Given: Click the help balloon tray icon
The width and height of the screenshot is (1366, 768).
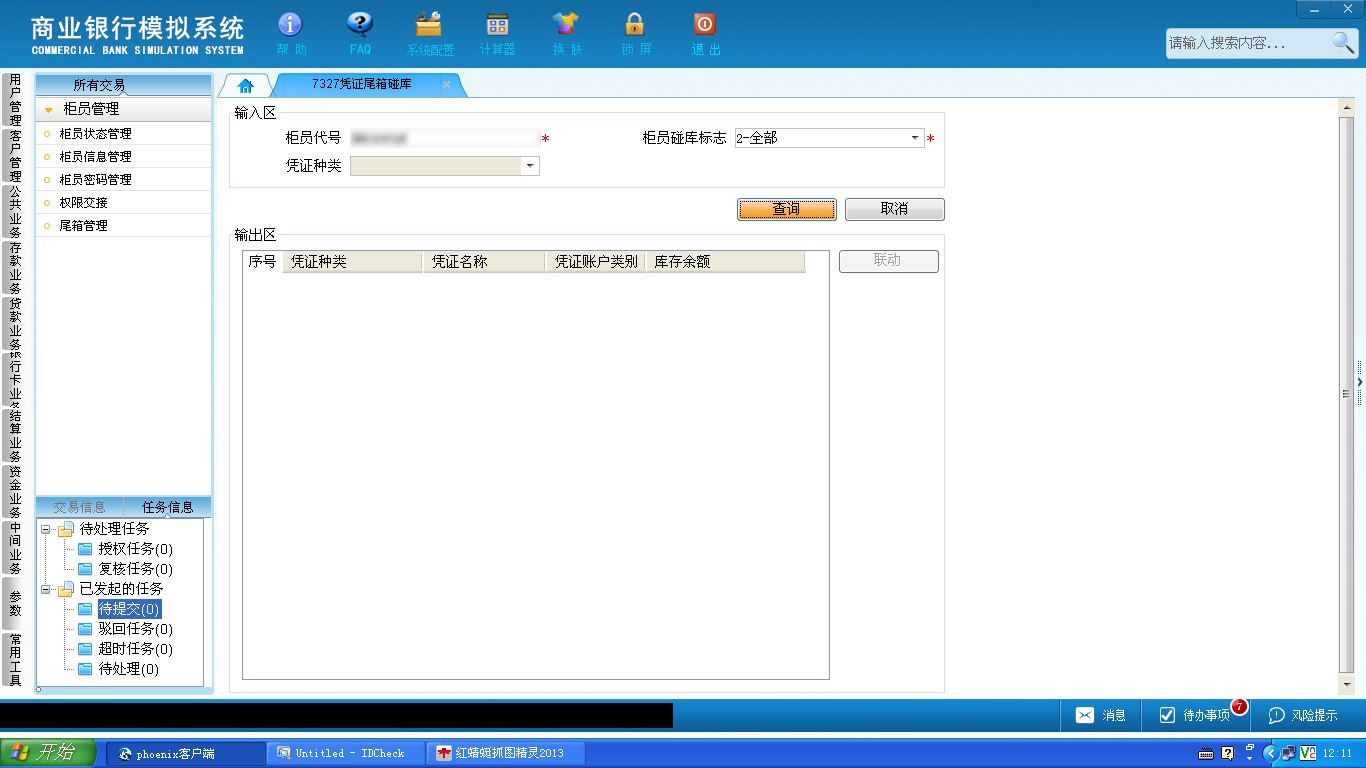Looking at the screenshot, I should point(1228,753).
